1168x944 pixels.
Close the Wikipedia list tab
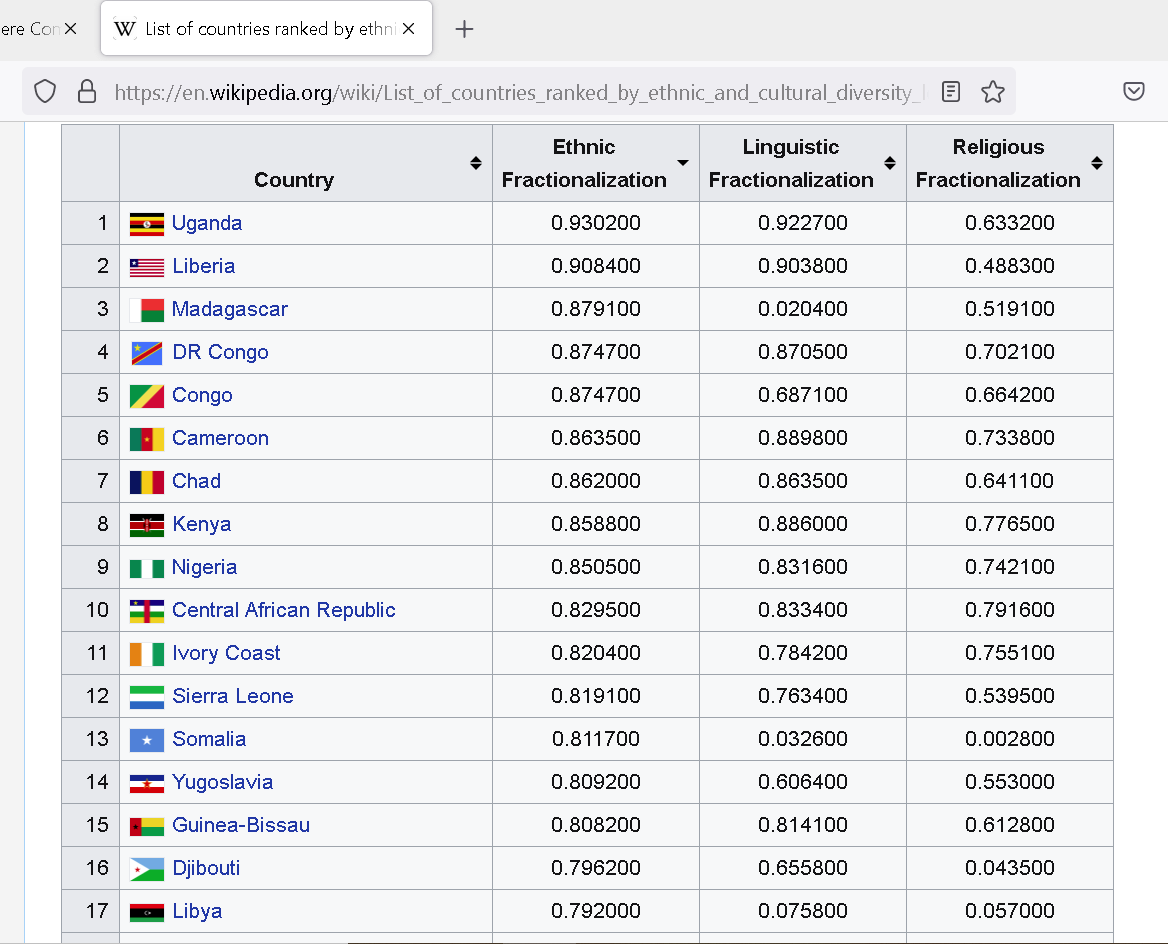click(x=408, y=29)
